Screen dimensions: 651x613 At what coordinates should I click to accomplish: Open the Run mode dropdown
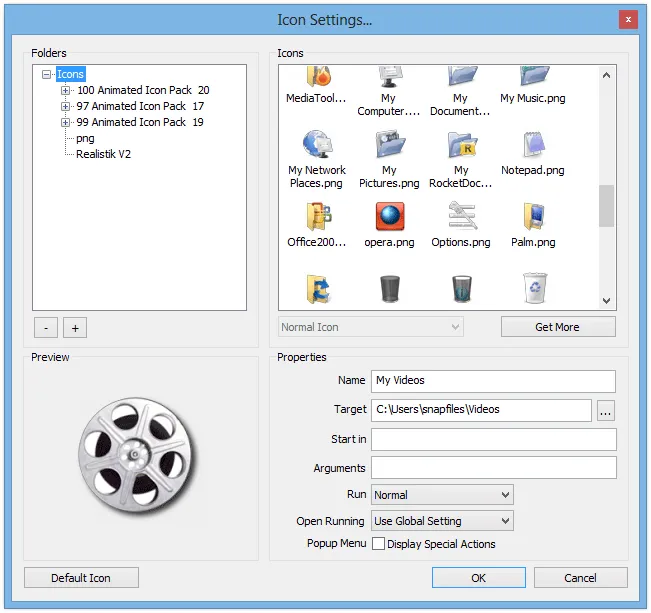tap(442, 495)
